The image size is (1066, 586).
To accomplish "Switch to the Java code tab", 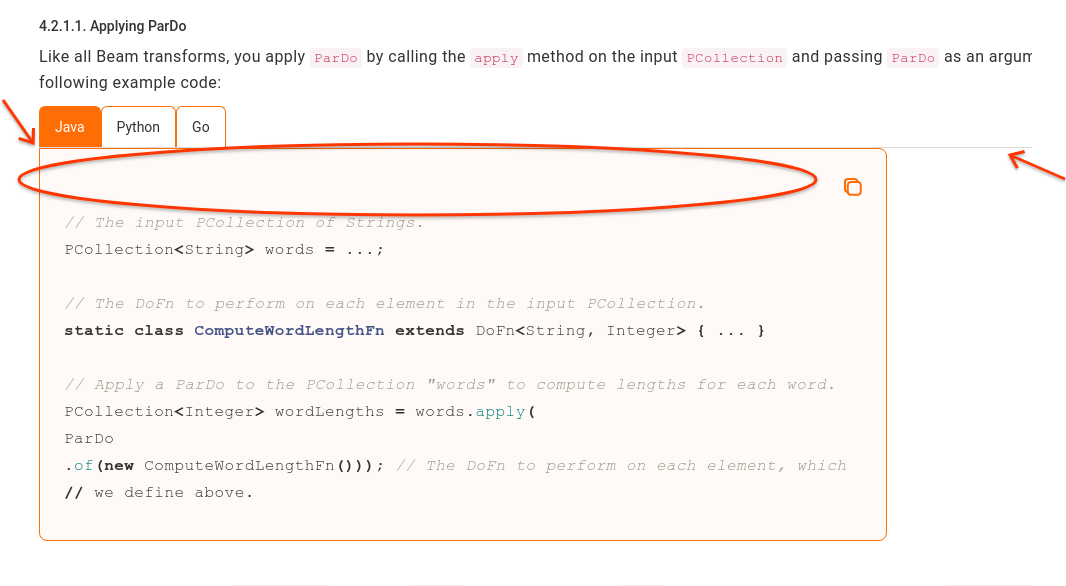I will pyautogui.click(x=70, y=127).
